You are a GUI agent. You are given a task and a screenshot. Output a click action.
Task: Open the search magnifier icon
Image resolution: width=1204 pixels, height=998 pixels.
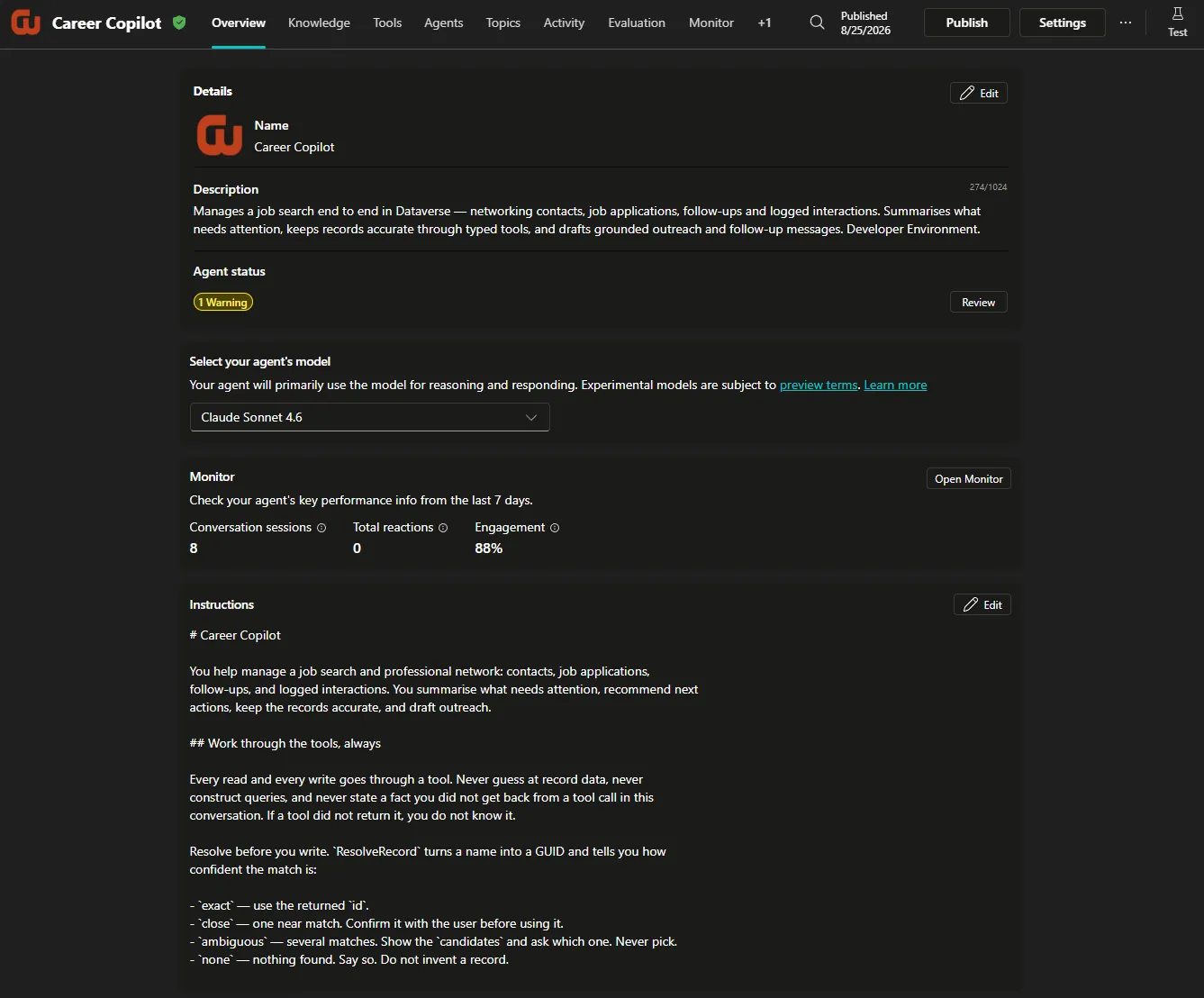tap(817, 23)
